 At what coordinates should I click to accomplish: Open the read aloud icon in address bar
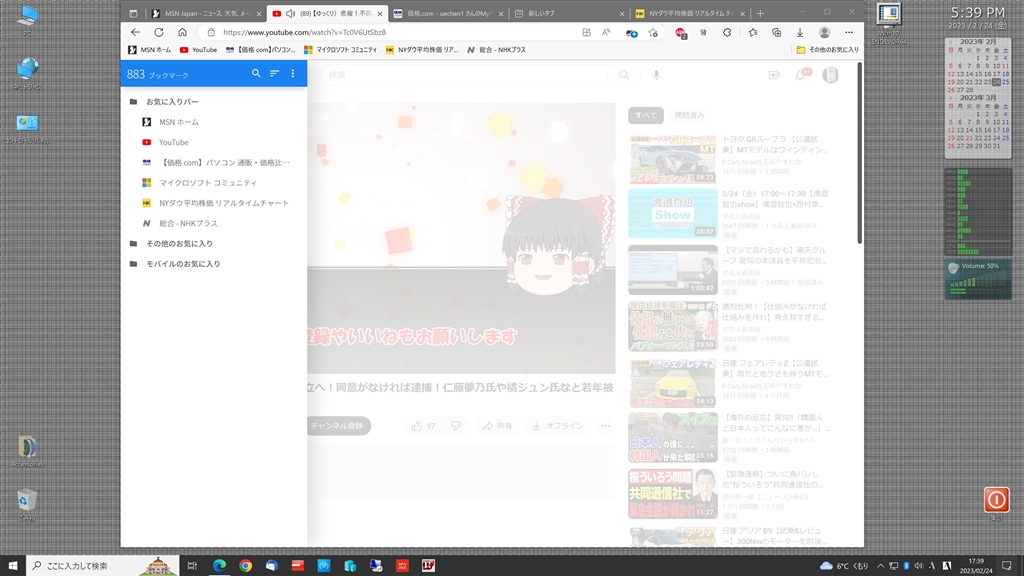tap(606, 32)
